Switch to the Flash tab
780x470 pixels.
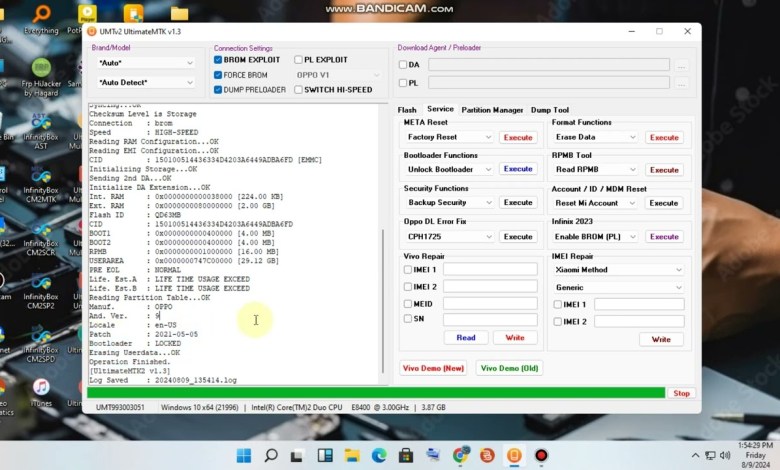407,110
